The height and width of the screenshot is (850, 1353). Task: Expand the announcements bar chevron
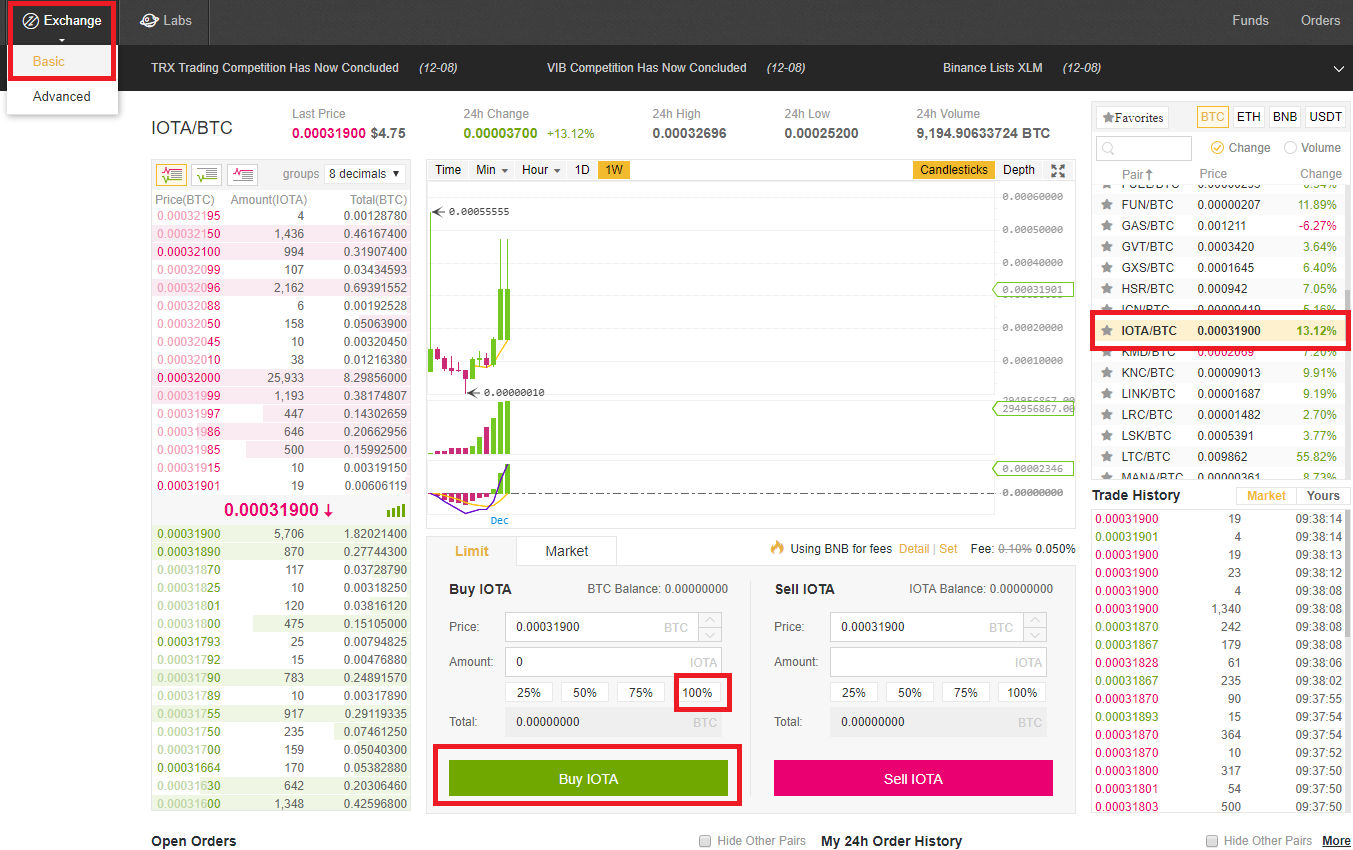click(1339, 68)
